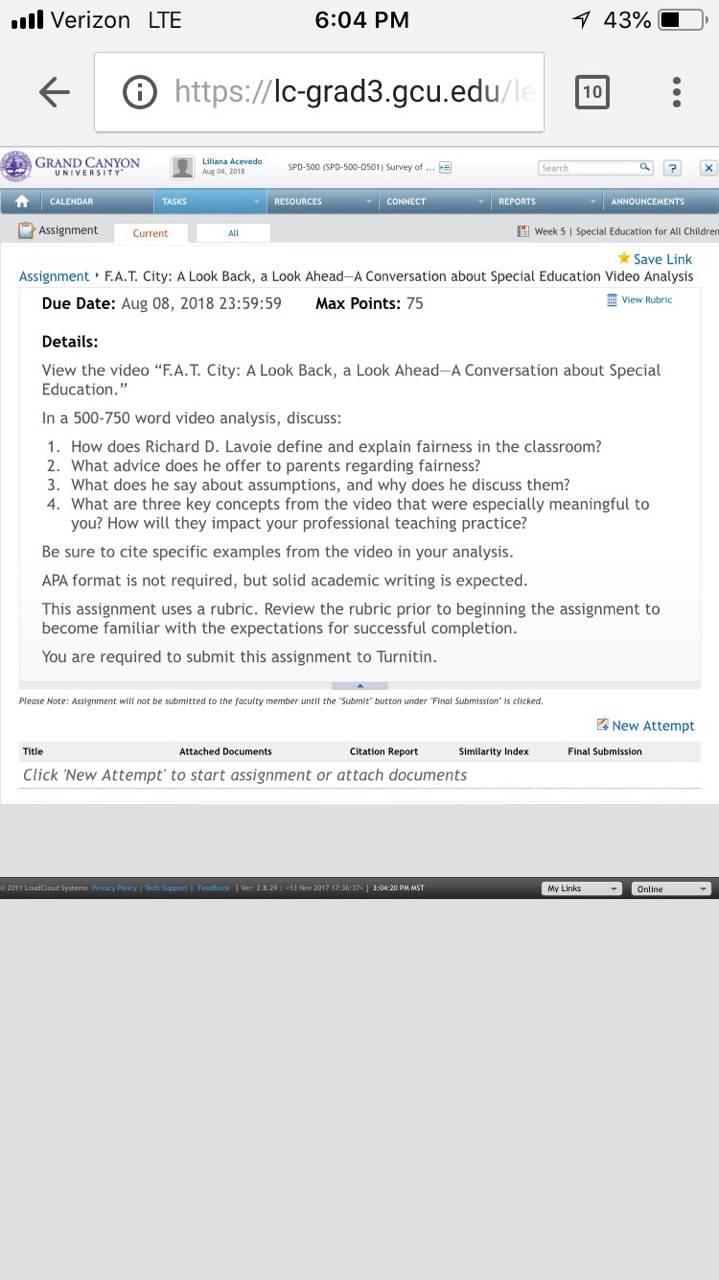
Task: Open the site info icon in address bar
Action: tap(140, 92)
